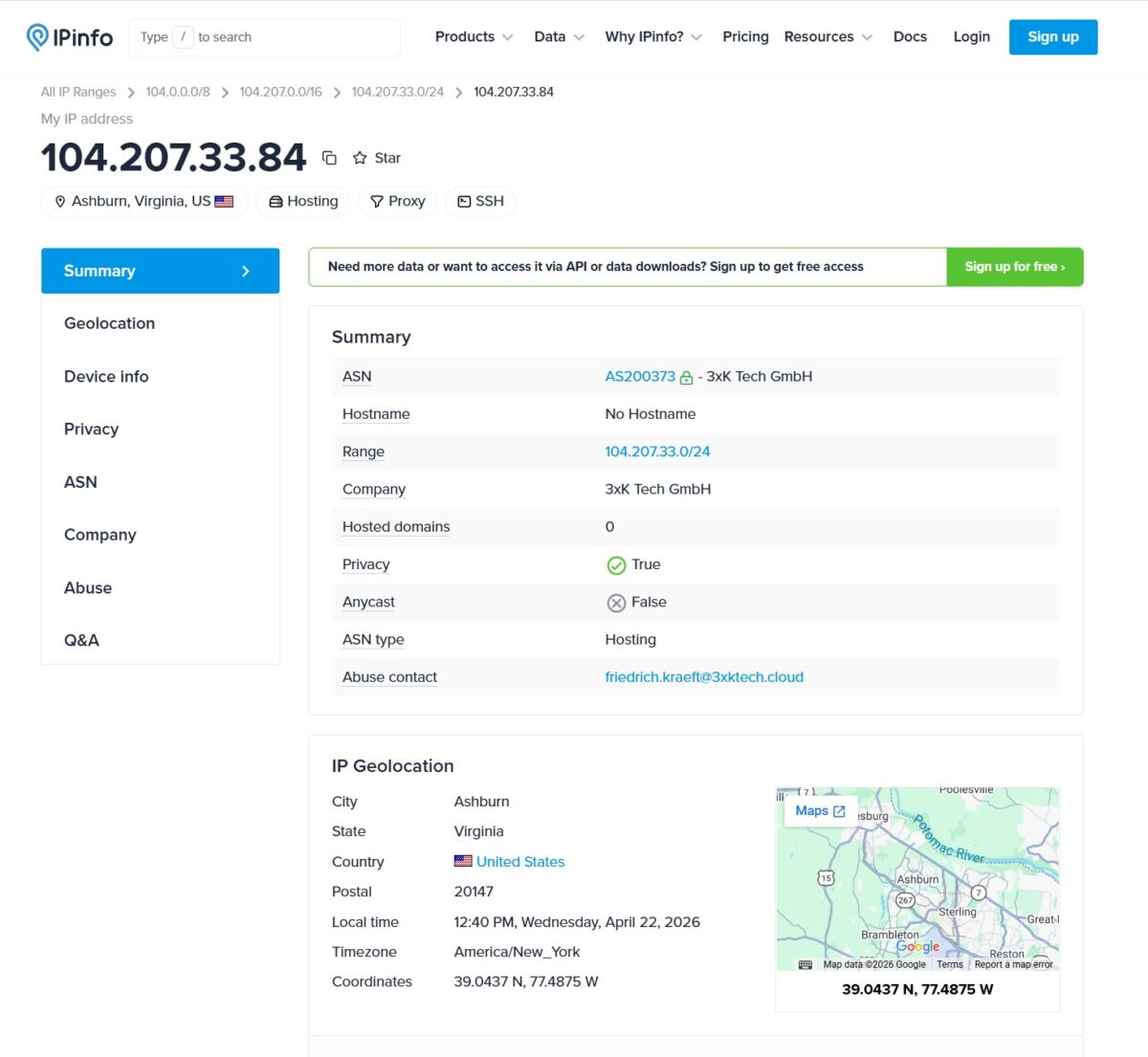Image resolution: width=1148 pixels, height=1057 pixels.
Task: Click the Login link
Action: (971, 37)
